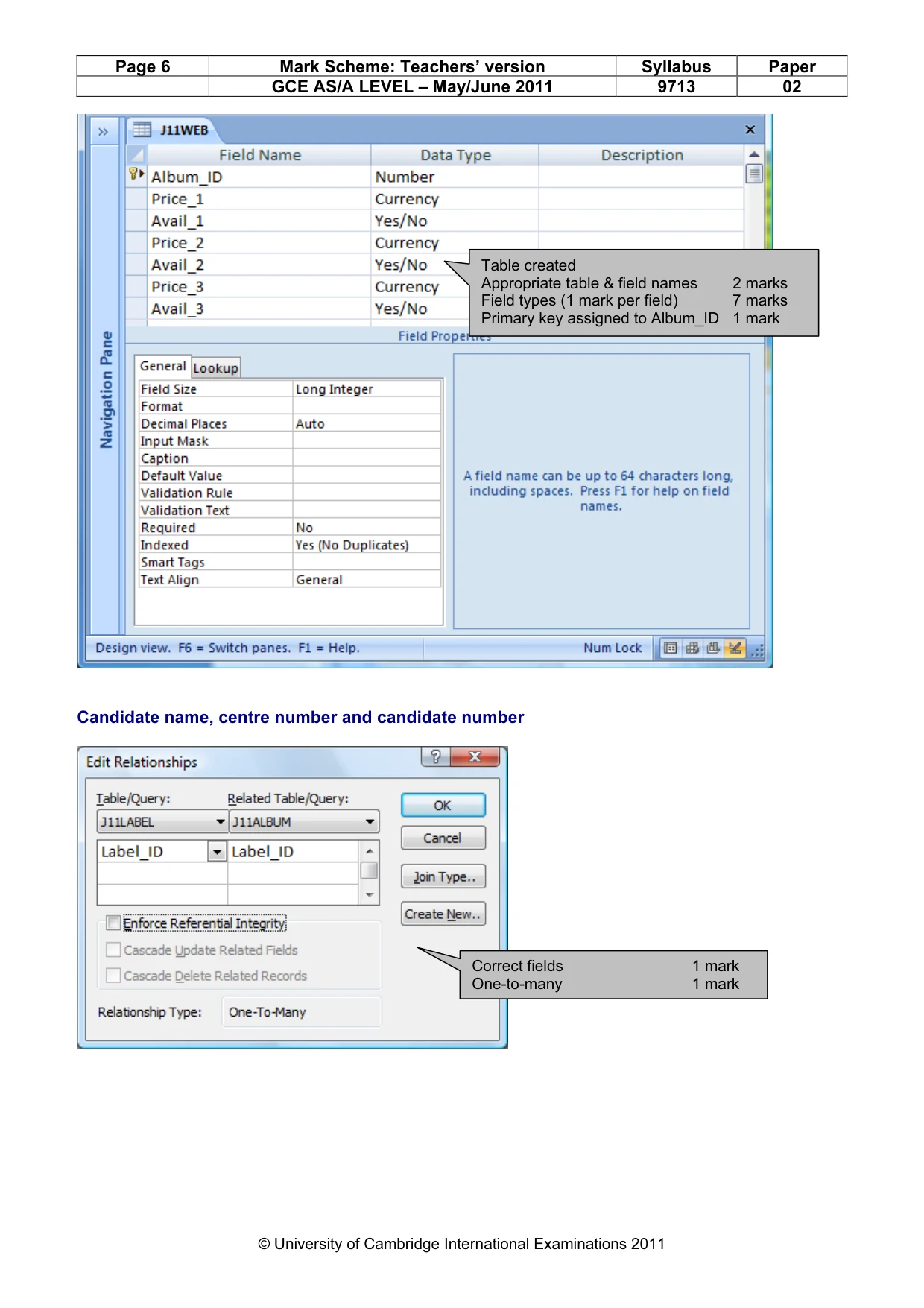The width and height of the screenshot is (924, 1308).
Task: Click the Field Name column header
Action: click(x=259, y=155)
